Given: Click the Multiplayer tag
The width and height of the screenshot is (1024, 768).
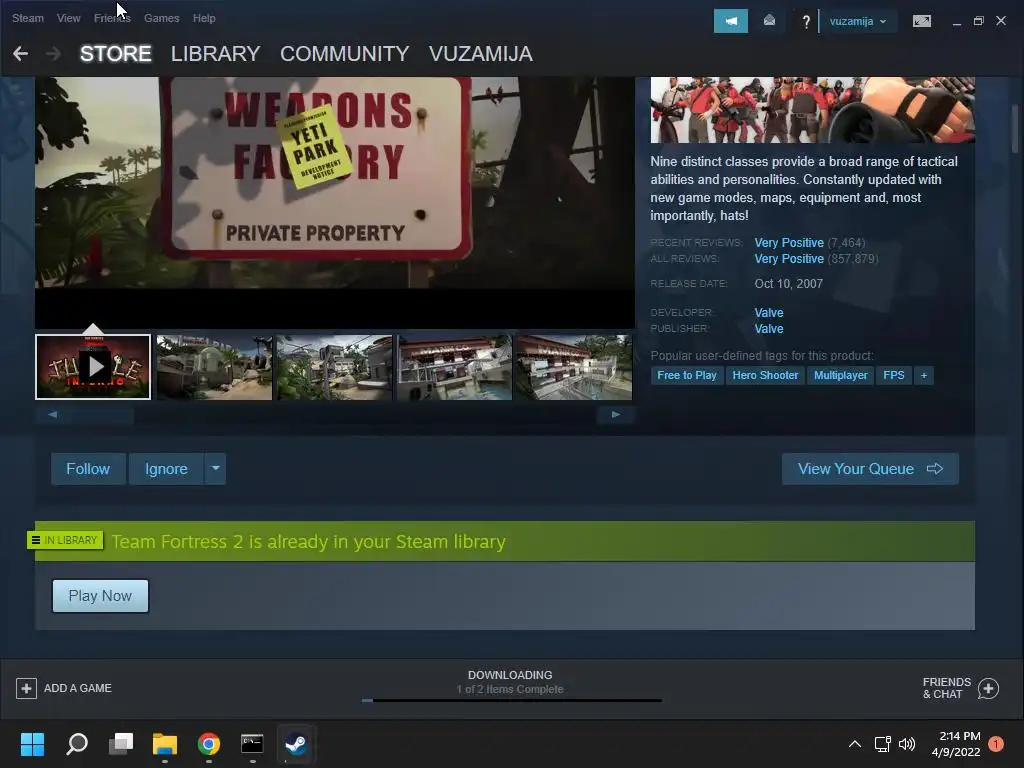Looking at the screenshot, I should point(840,375).
